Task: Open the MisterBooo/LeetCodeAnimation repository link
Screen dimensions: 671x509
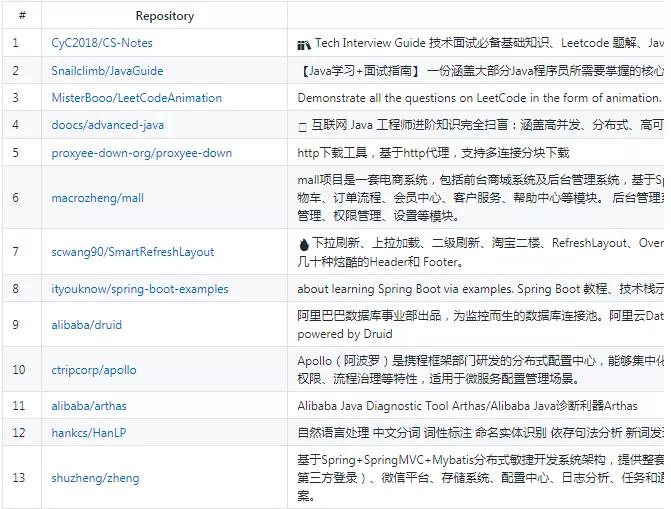Action: [137, 98]
